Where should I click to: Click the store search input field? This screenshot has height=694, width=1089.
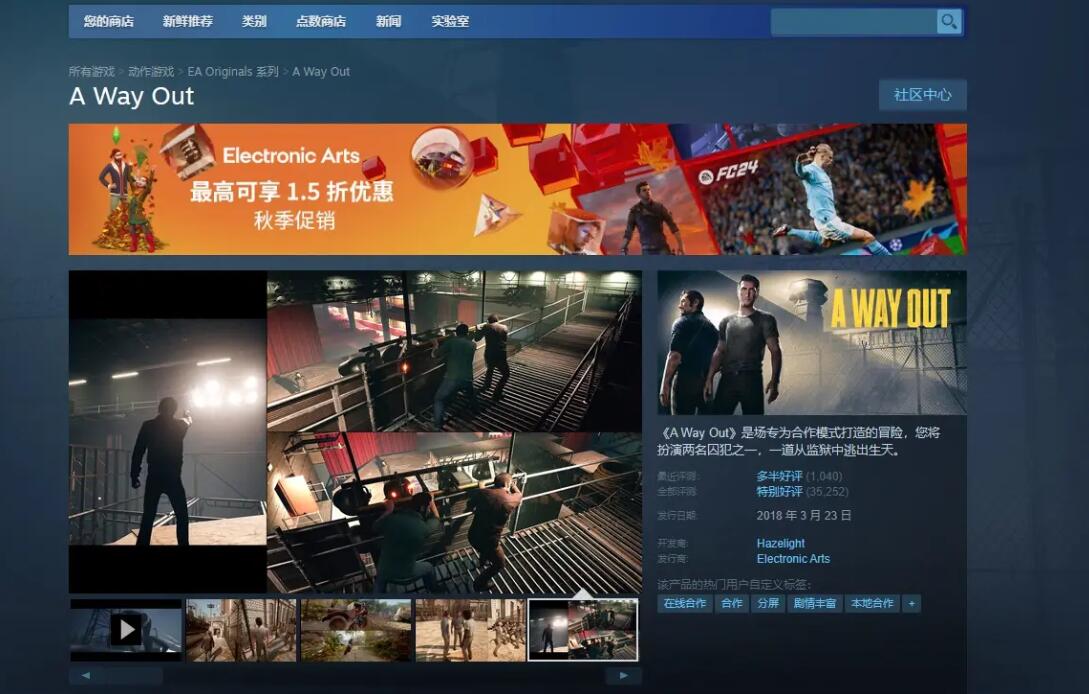pyautogui.click(x=854, y=22)
